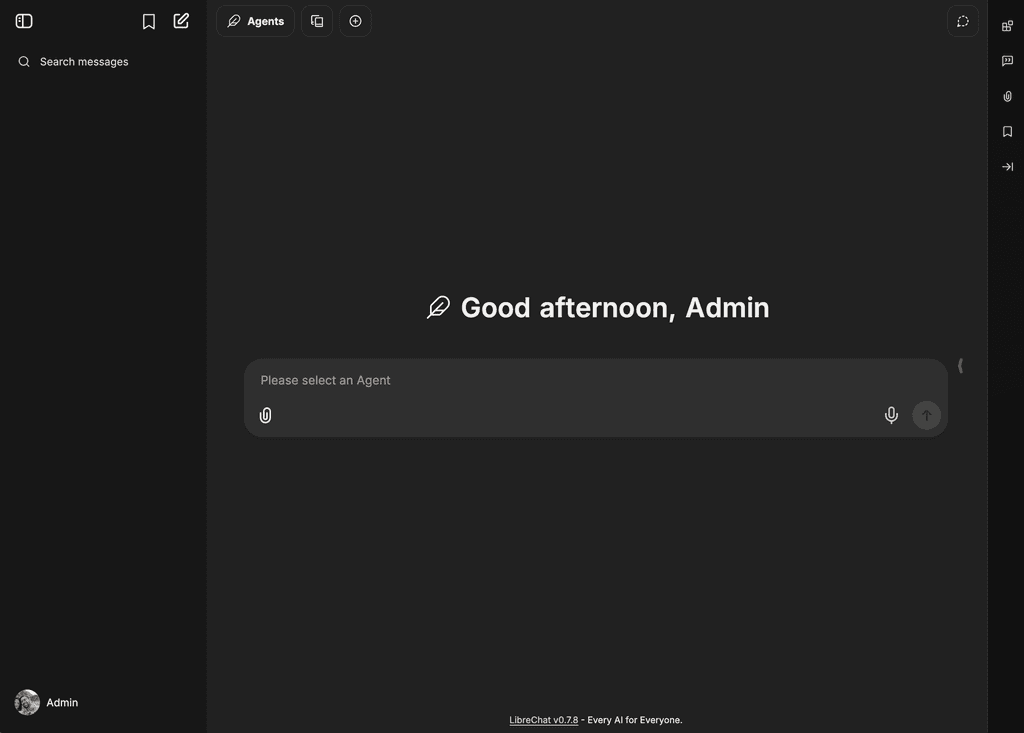Open the Bookmarks icon in the right panel
Viewport: 1024px width, 733px height.
pyautogui.click(x=1007, y=132)
